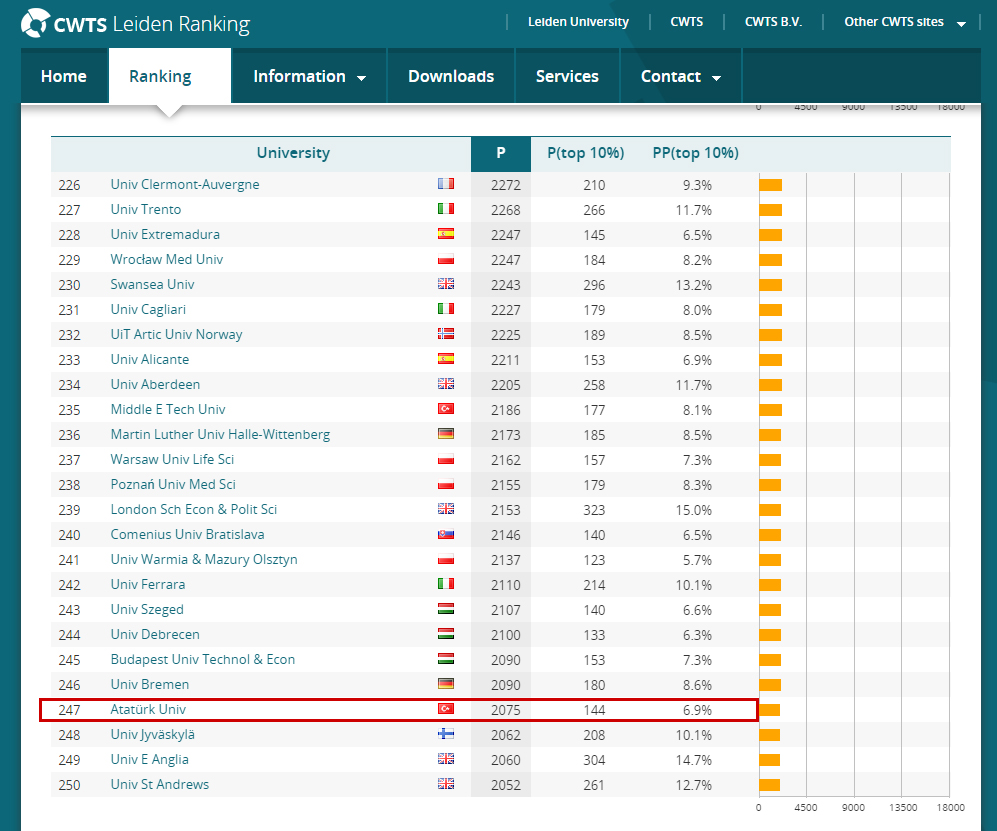The width and height of the screenshot is (997, 831).
Task: Navigate to the Home tab
Action: point(64,76)
